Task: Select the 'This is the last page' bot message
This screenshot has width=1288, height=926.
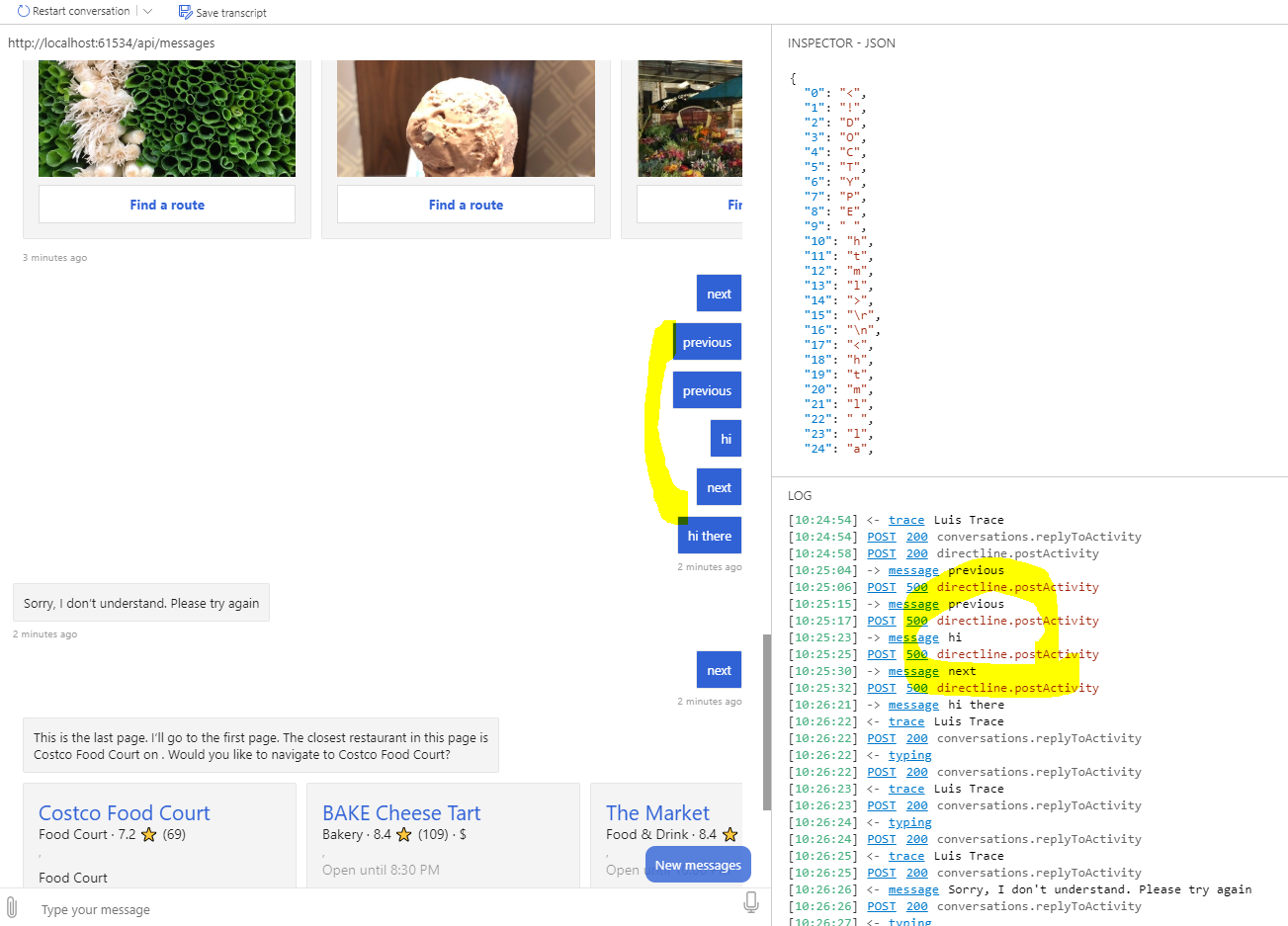Action: 261,745
